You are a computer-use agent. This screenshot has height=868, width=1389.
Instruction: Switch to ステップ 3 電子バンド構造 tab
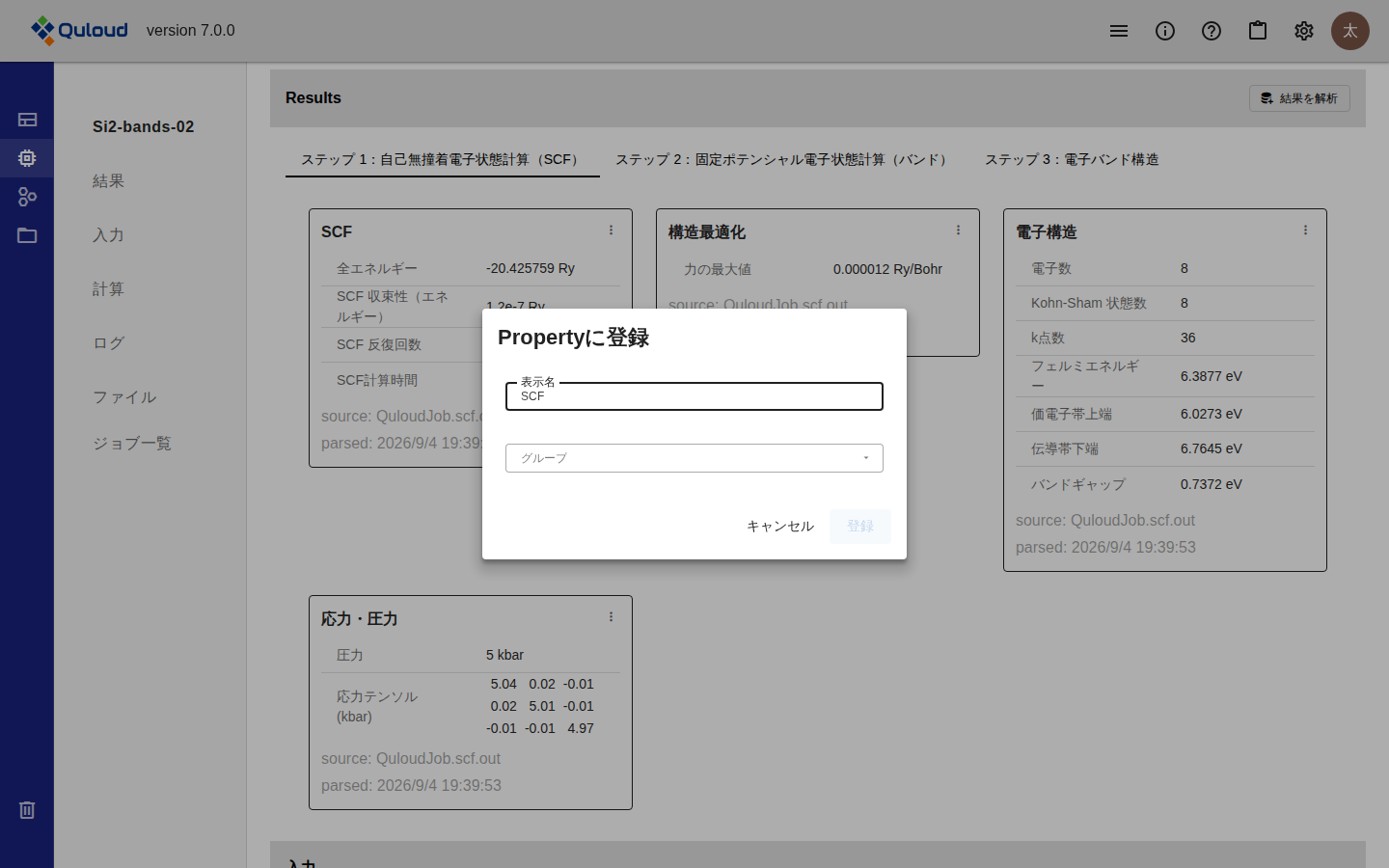pos(1072,159)
